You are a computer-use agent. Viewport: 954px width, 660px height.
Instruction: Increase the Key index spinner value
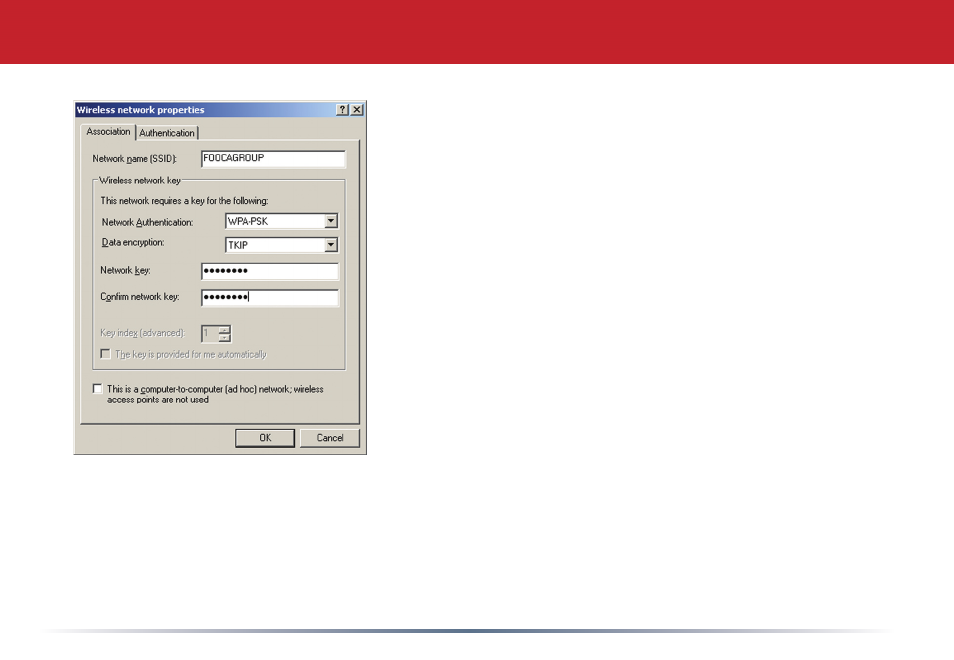[x=225, y=330]
